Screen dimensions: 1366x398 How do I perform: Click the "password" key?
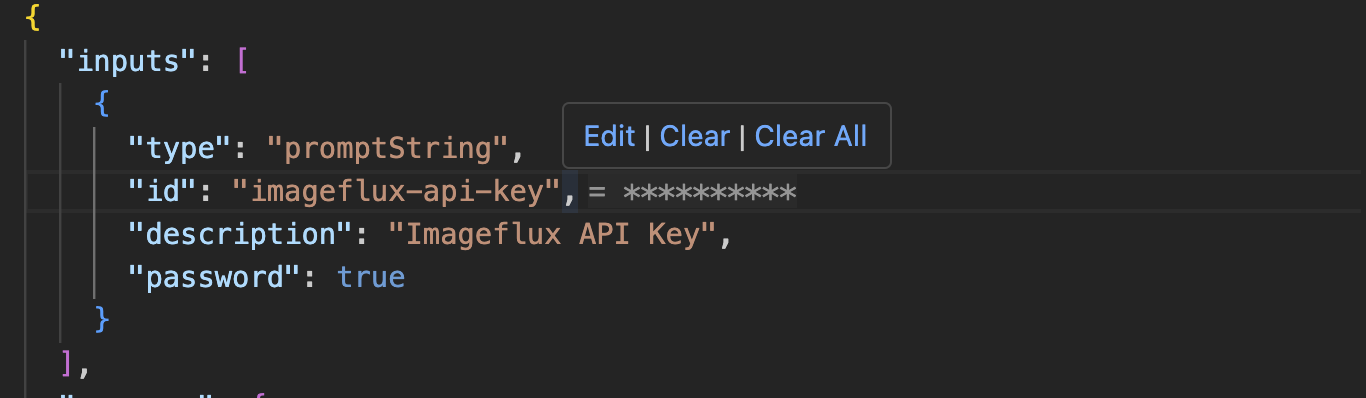click(x=215, y=277)
